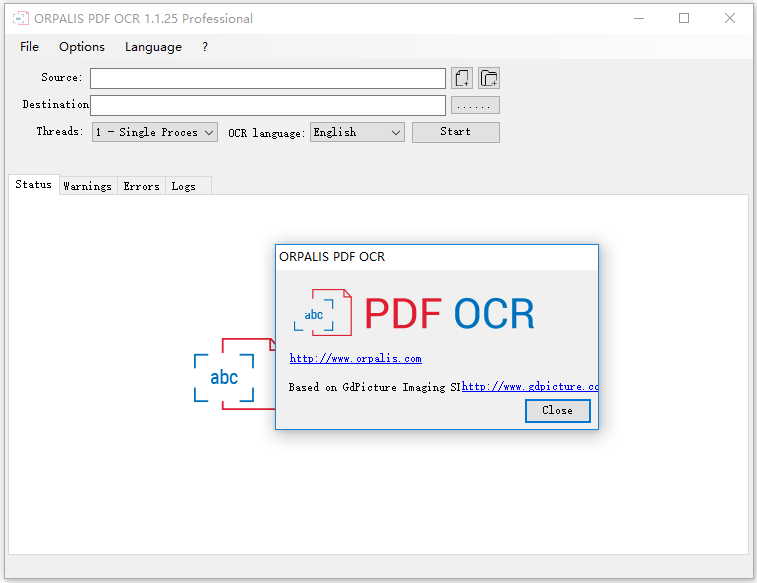
Task: Close the ORPALIS PDF OCR main window
Action: 729,18
